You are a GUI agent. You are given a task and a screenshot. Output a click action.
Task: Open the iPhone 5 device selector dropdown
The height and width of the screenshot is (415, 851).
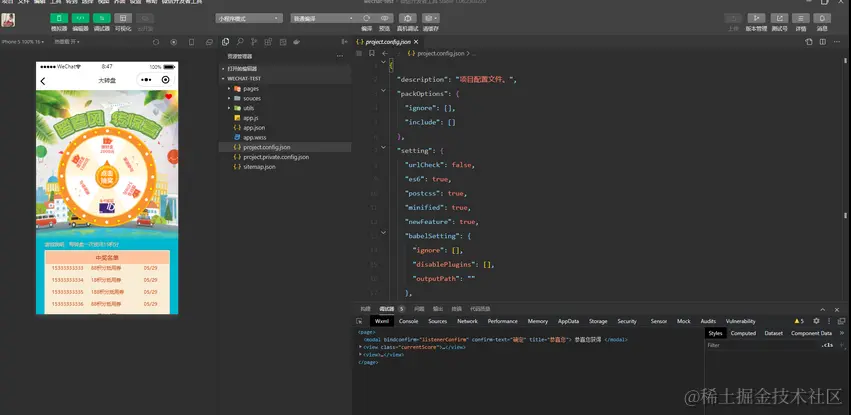[22, 42]
